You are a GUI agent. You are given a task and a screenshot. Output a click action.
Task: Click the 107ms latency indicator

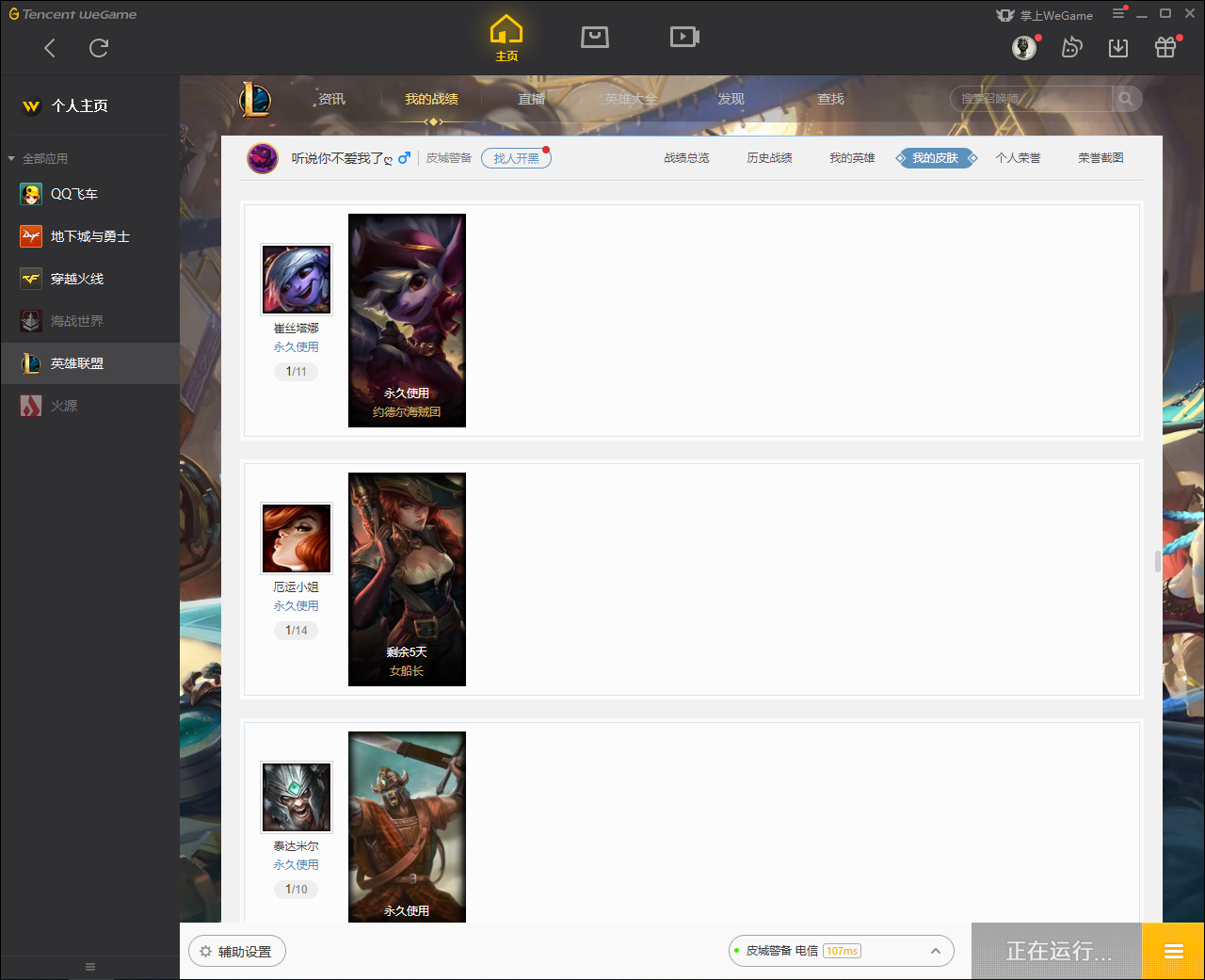(843, 951)
